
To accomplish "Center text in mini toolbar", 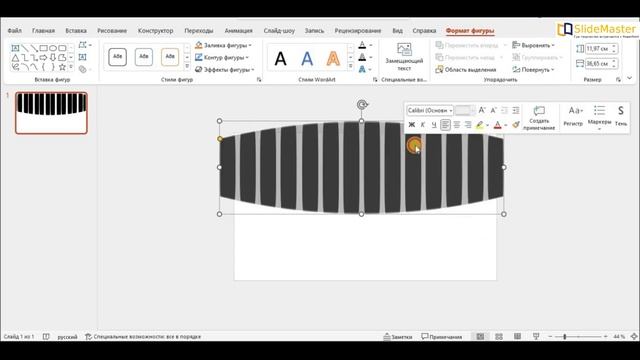I will [457, 124].
